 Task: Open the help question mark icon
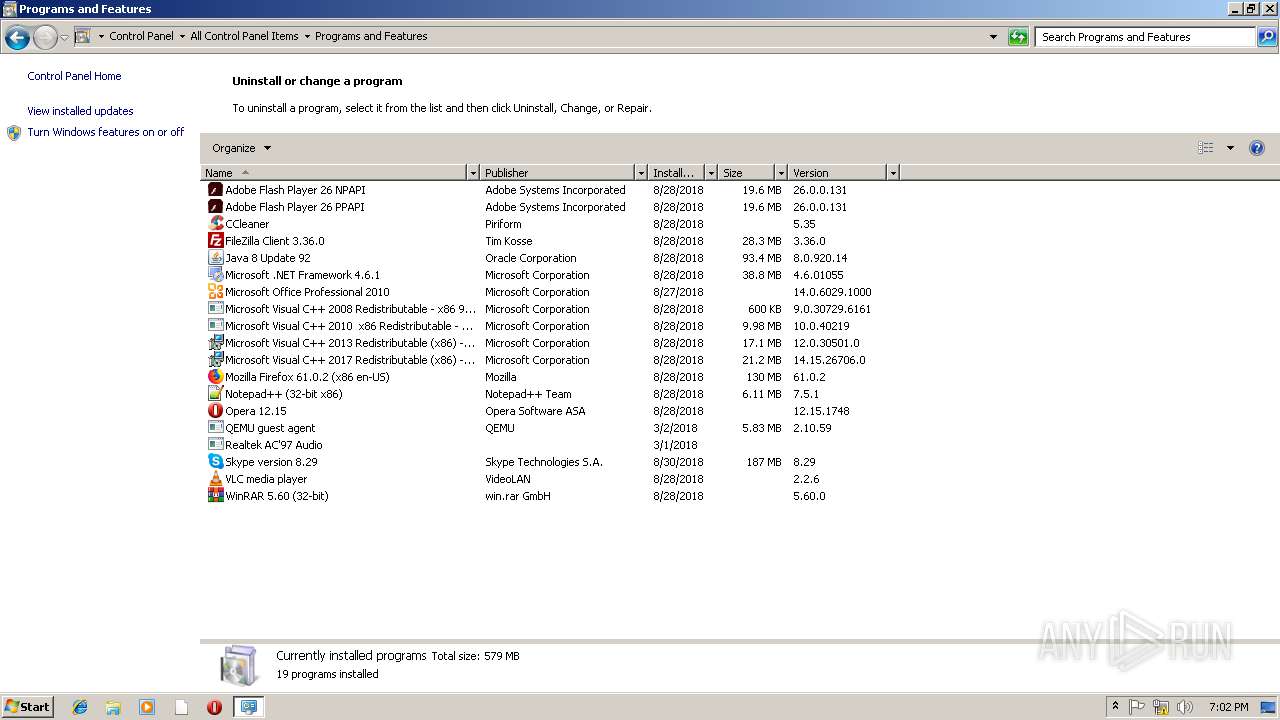coord(1257,148)
